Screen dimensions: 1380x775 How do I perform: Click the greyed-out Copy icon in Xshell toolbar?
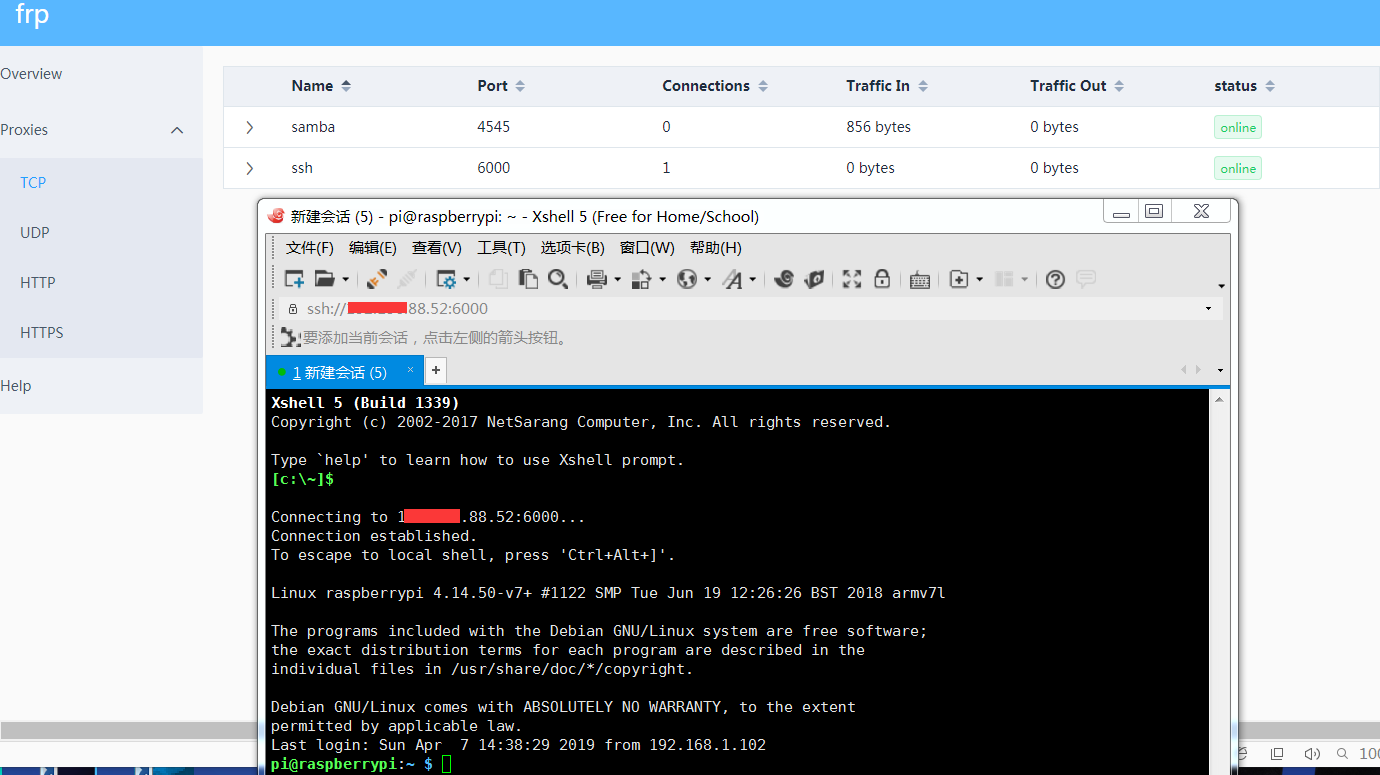point(497,279)
